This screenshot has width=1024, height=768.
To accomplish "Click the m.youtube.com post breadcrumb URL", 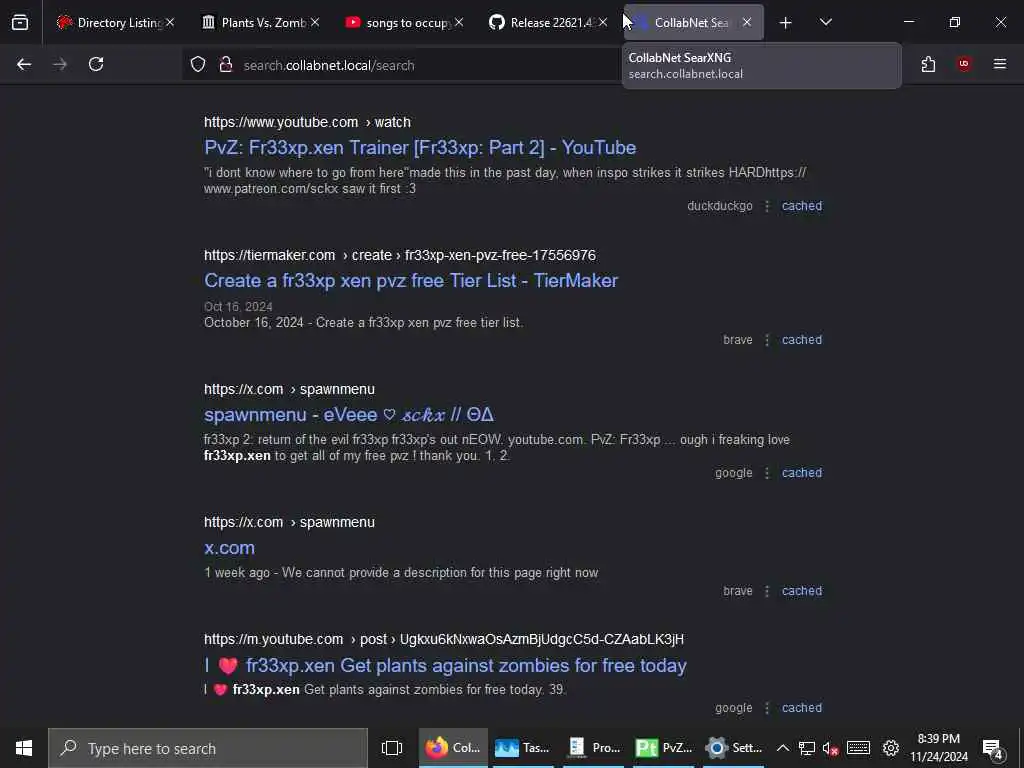I will (444, 639).
